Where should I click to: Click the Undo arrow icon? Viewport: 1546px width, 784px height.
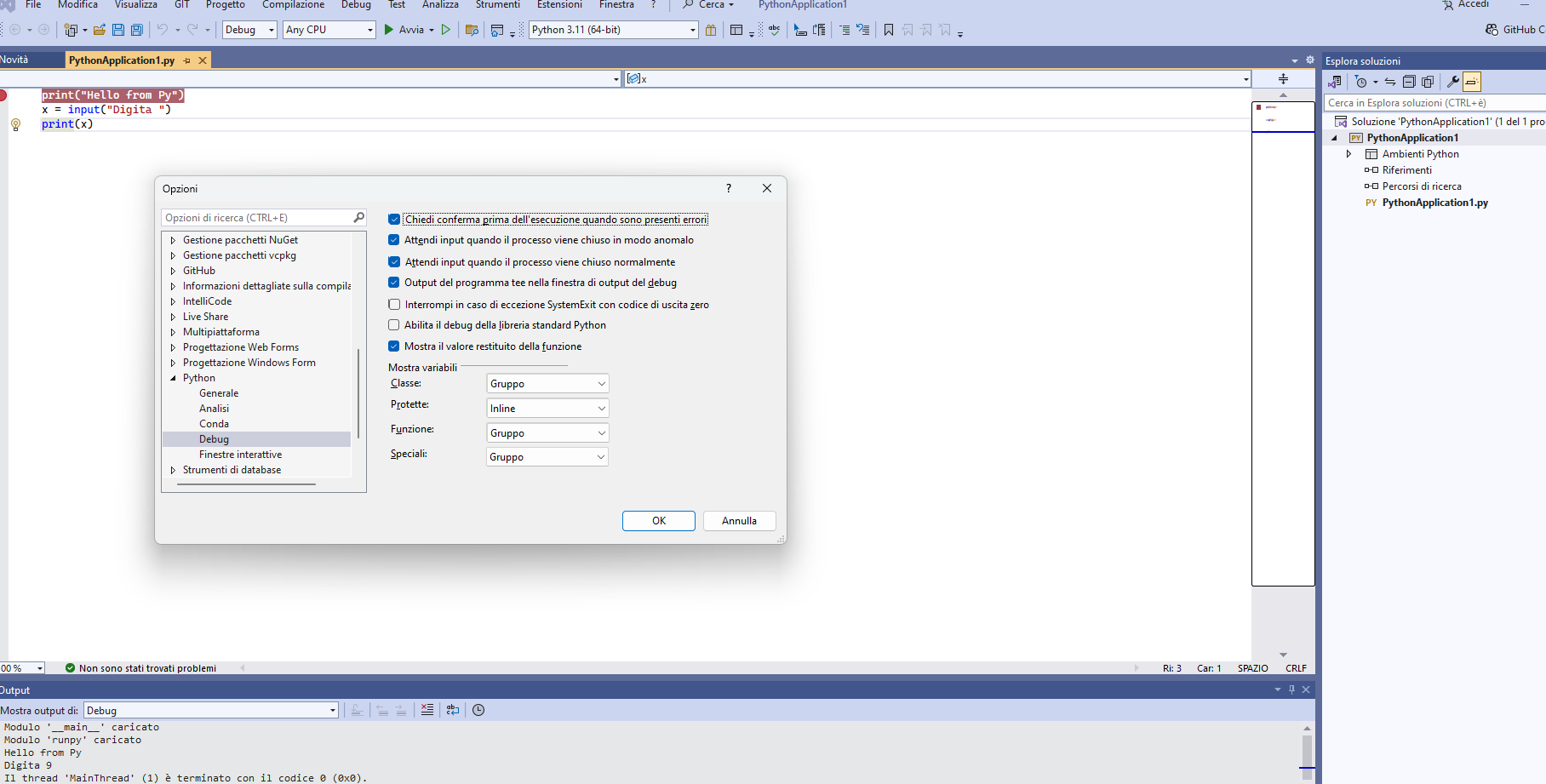162,29
